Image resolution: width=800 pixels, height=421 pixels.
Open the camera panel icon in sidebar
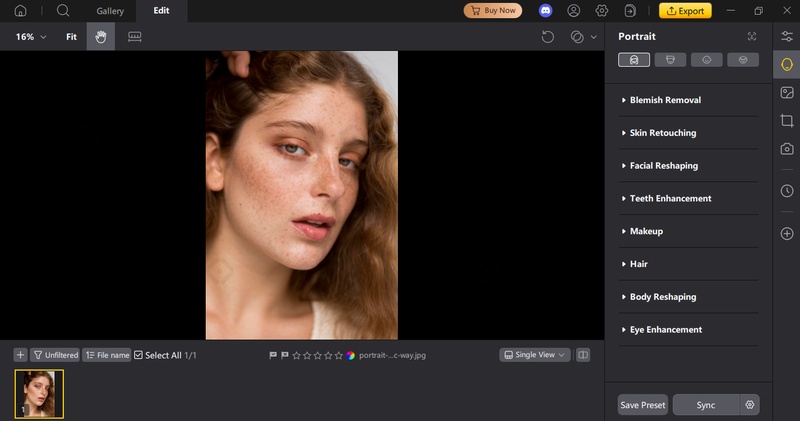(x=787, y=148)
